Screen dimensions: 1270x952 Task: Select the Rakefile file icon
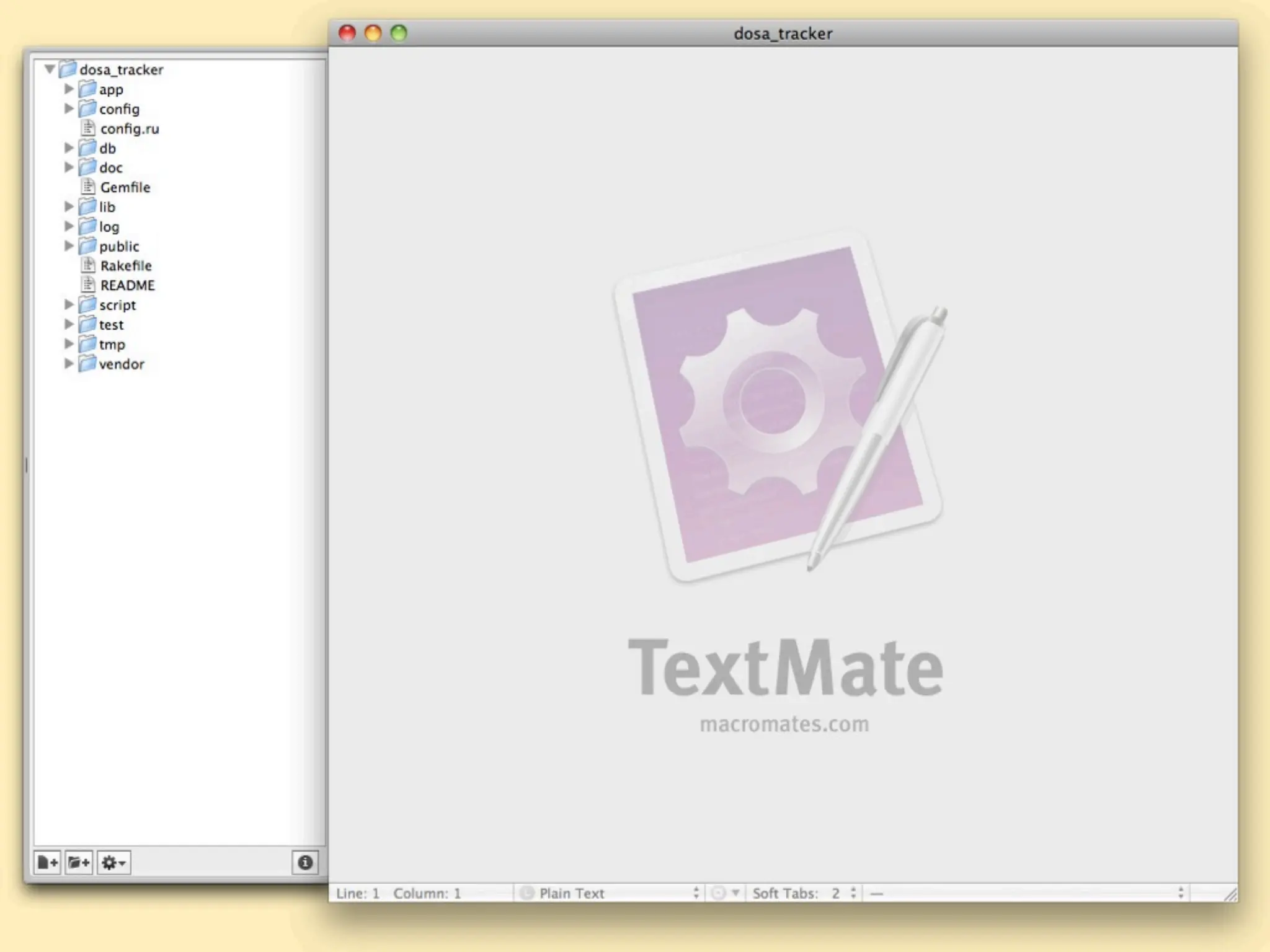click(x=89, y=265)
